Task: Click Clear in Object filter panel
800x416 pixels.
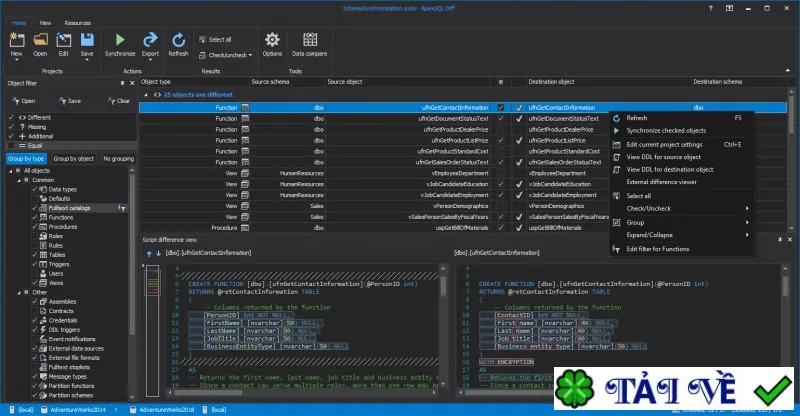Action: tap(119, 101)
